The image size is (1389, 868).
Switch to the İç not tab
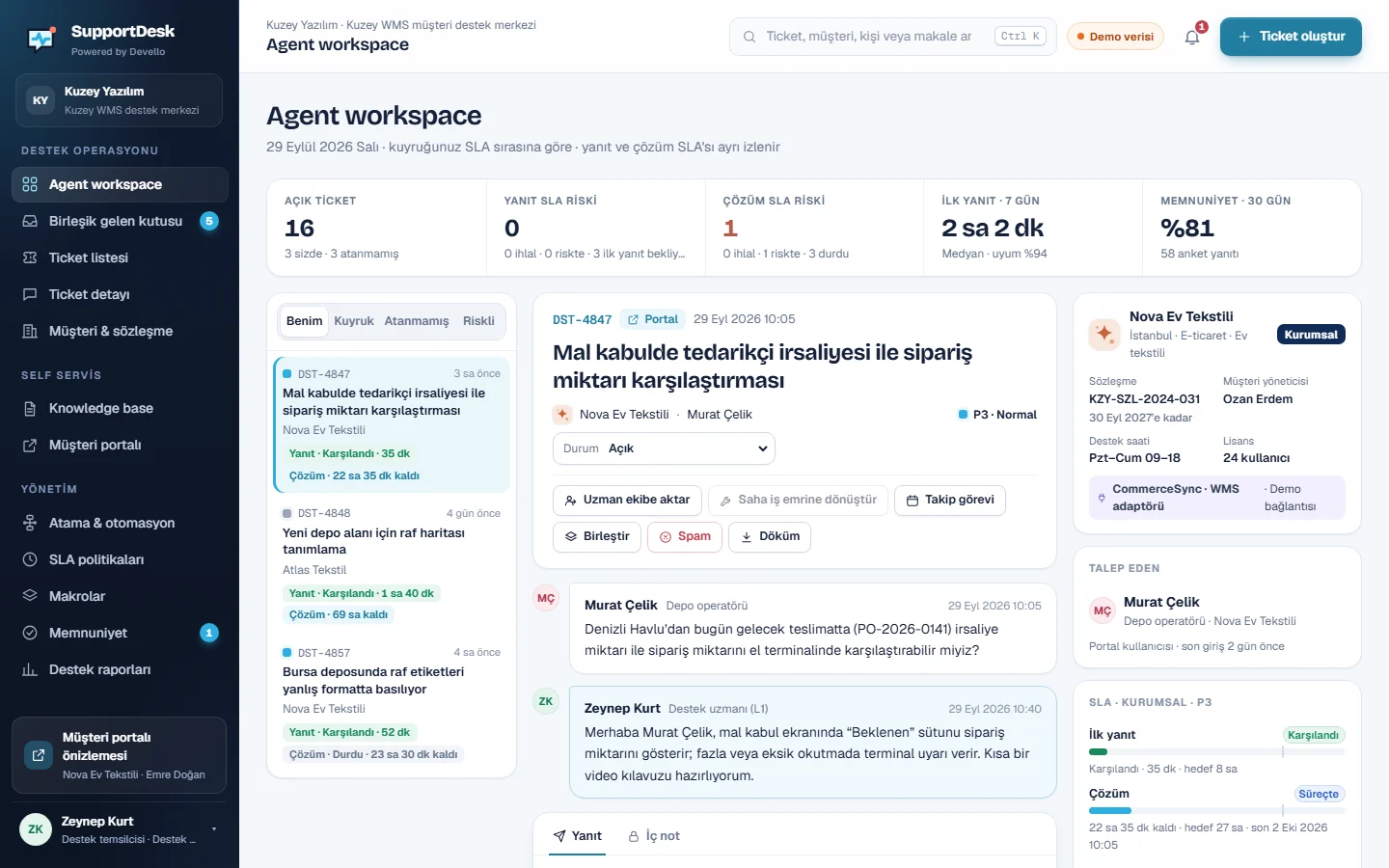click(654, 836)
